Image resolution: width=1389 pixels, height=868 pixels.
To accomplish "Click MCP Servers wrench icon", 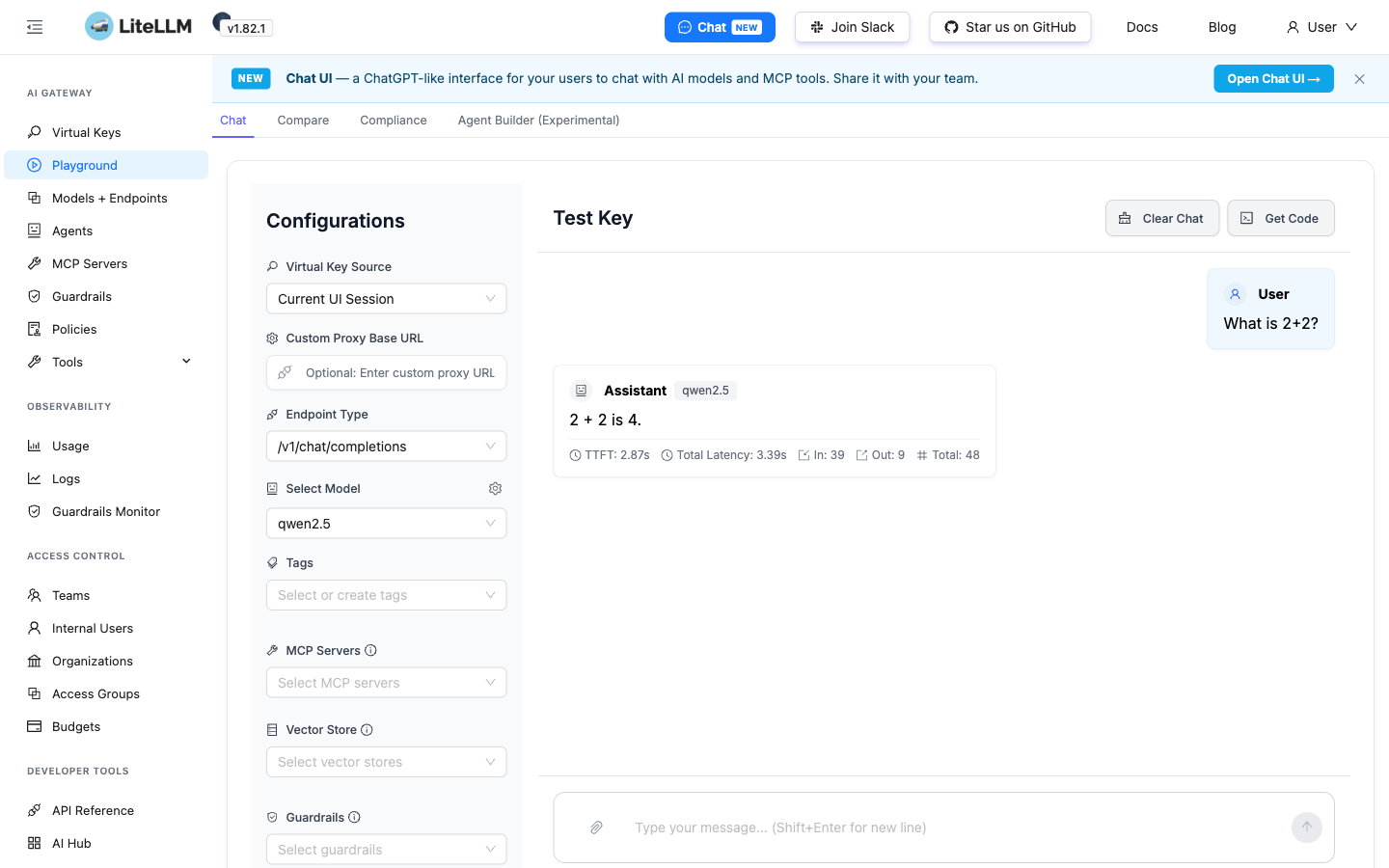I will click(35, 263).
